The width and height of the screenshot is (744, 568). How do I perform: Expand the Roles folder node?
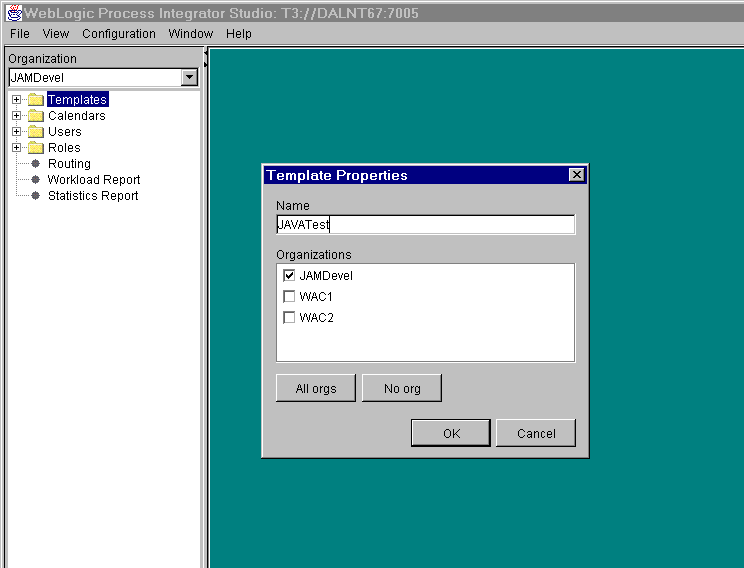[x=17, y=148]
